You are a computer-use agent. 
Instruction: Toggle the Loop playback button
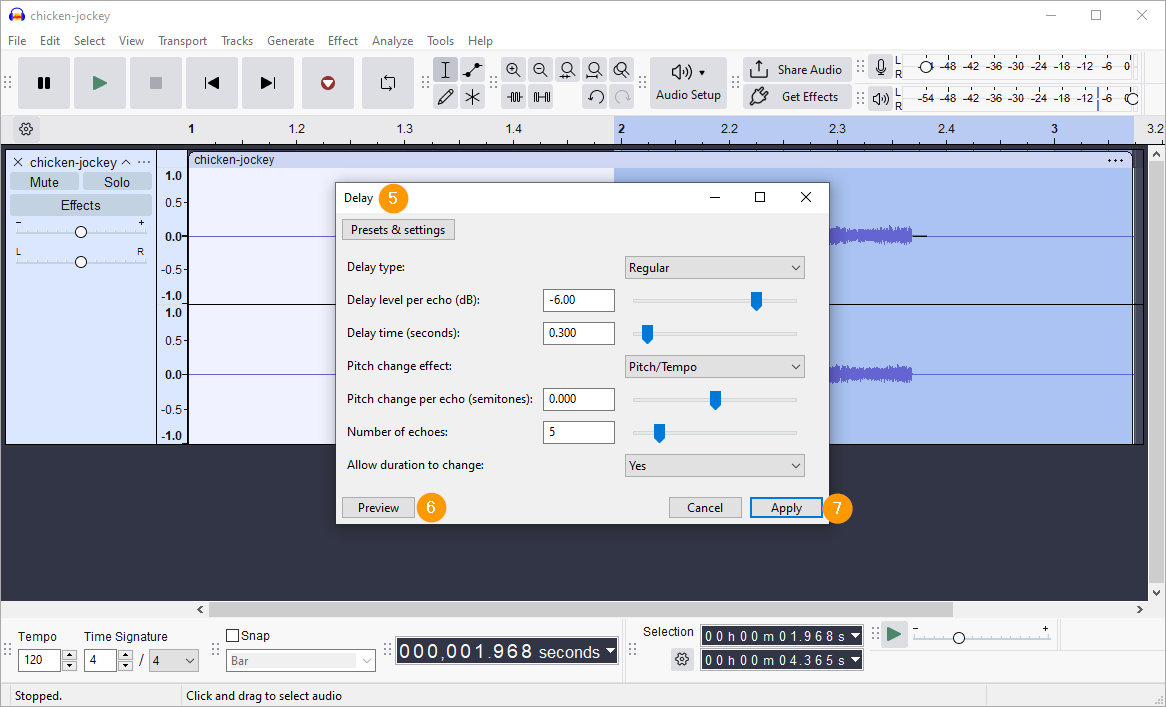[x=388, y=83]
